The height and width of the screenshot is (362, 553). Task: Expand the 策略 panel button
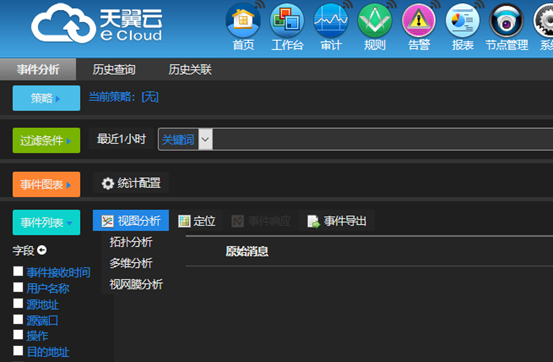[46, 98]
